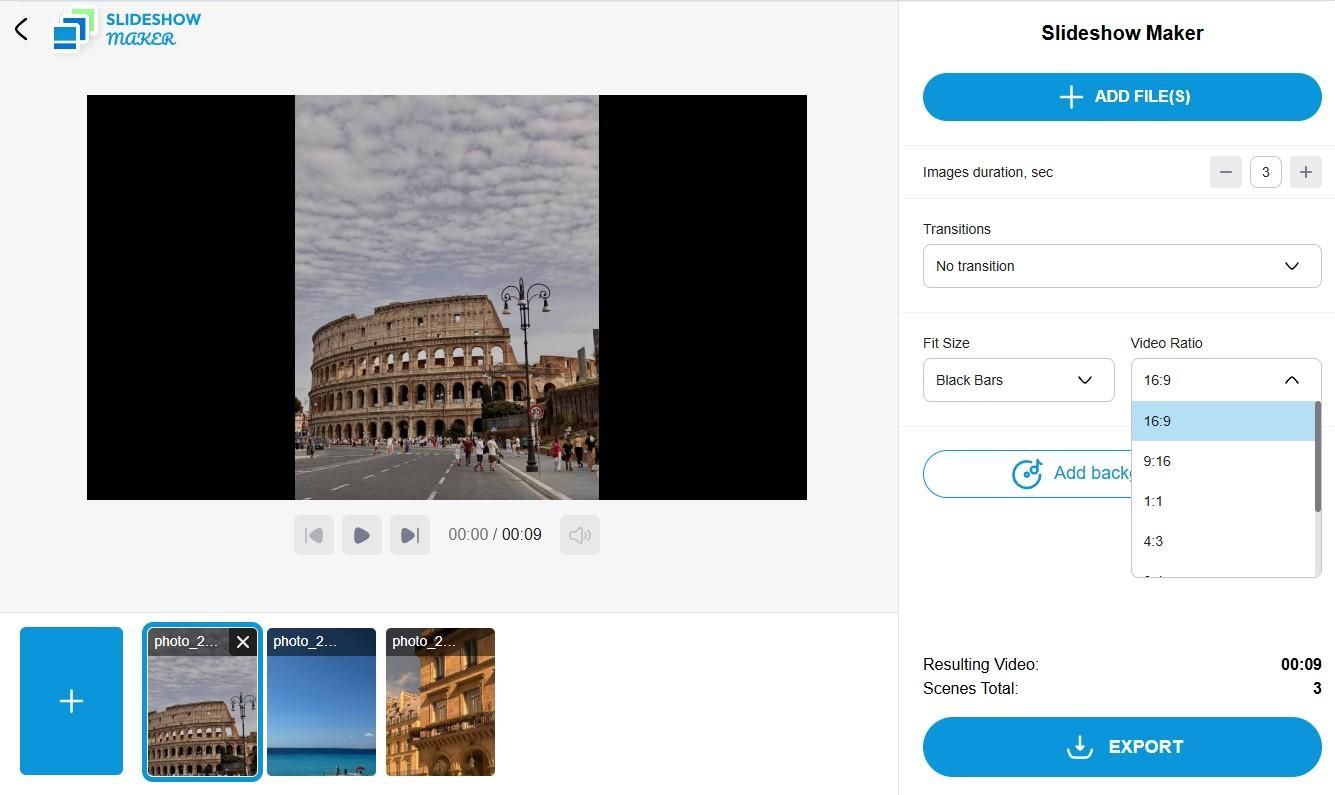Image resolution: width=1335 pixels, height=795 pixels.
Task: Click the EXPORT button
Action: 1122,747
